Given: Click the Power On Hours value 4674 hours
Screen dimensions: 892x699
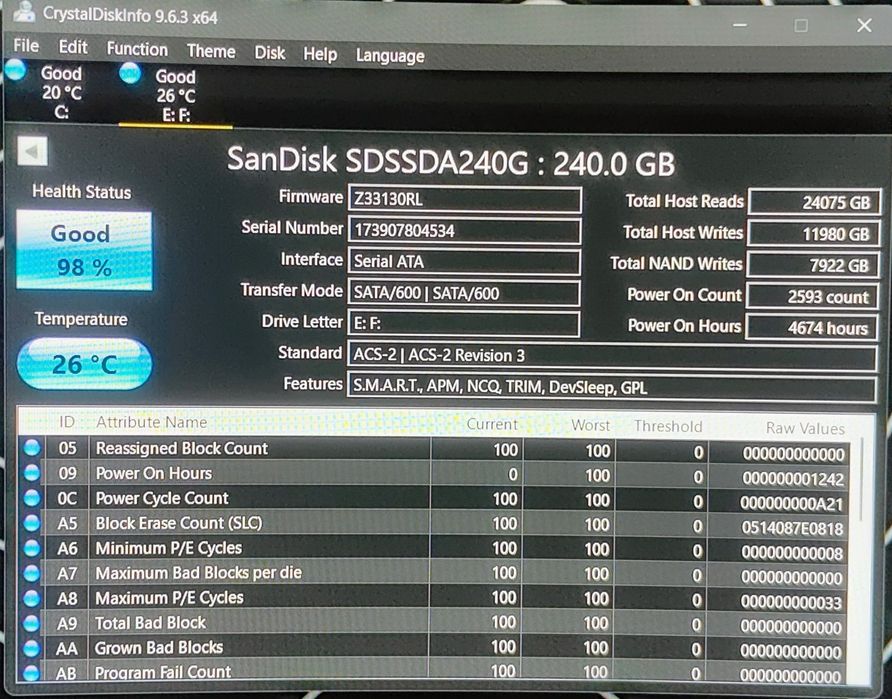Looking at the screenshot, I should [812, 328].
